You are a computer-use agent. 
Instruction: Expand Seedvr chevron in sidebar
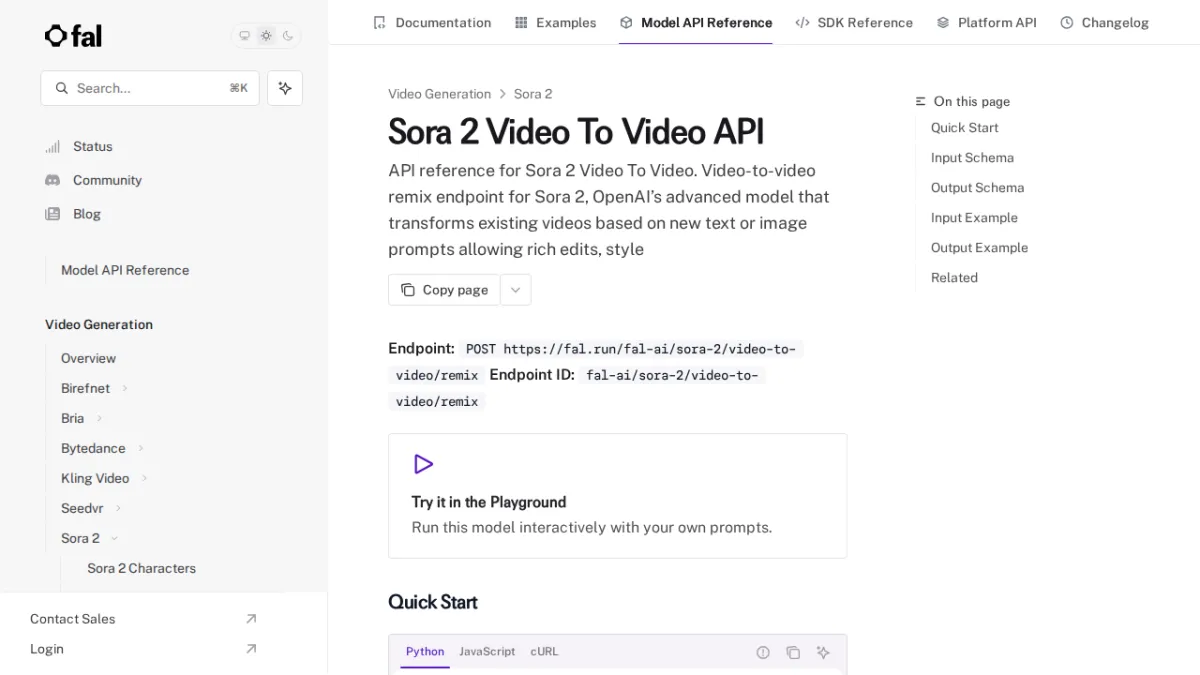coord(118,508)
